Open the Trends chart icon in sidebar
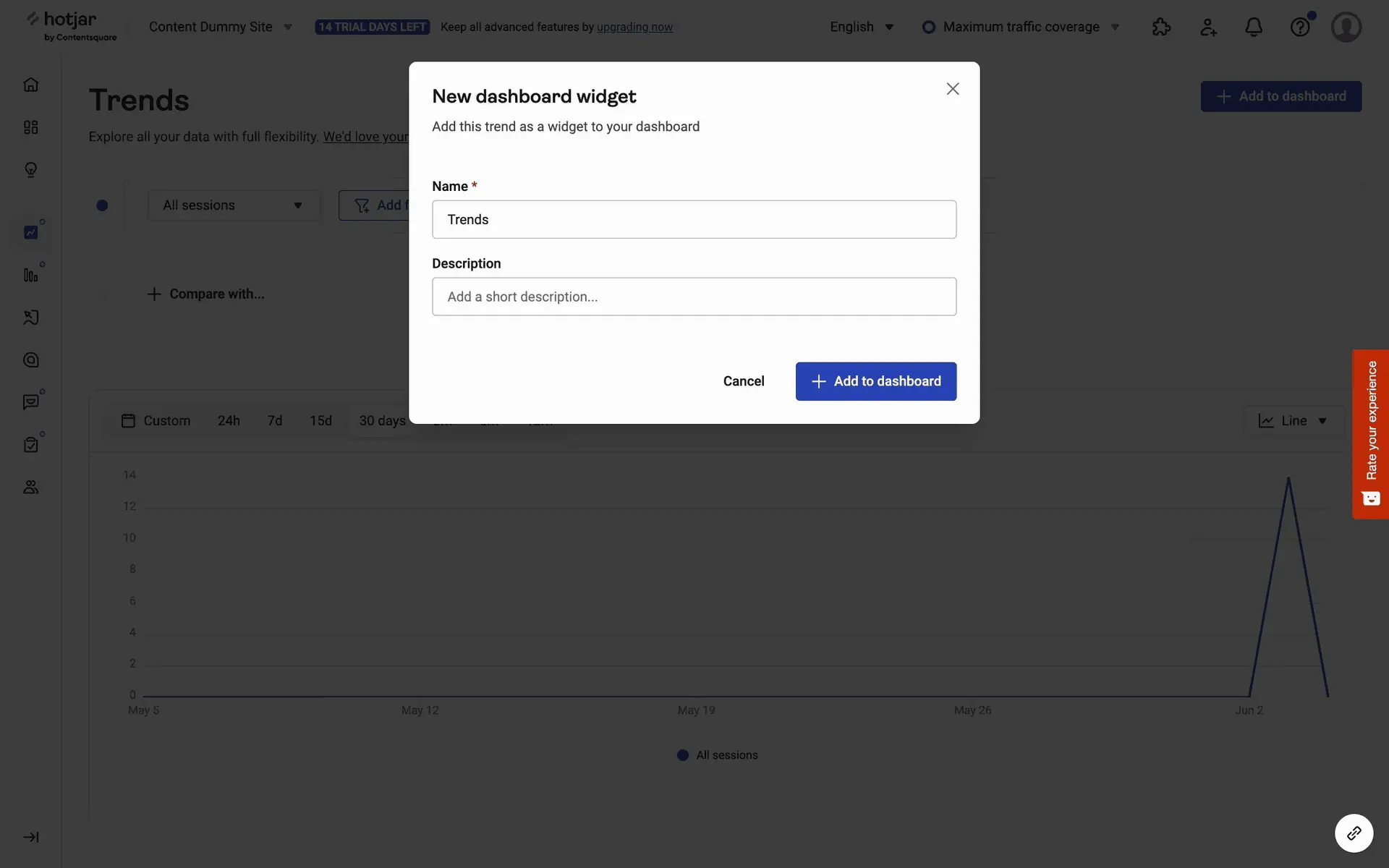 click(30, 232)
